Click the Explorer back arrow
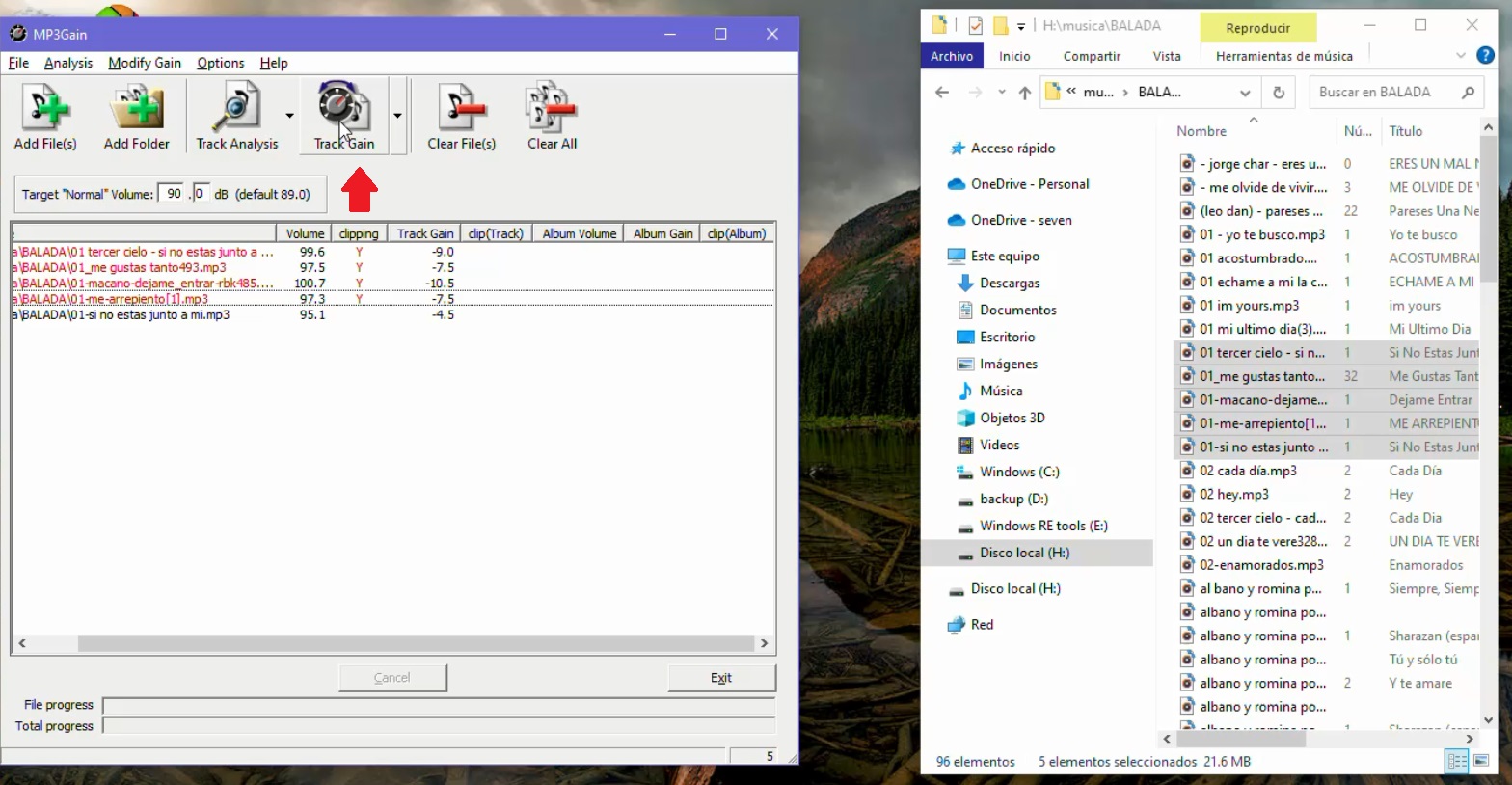 (942, 93)
